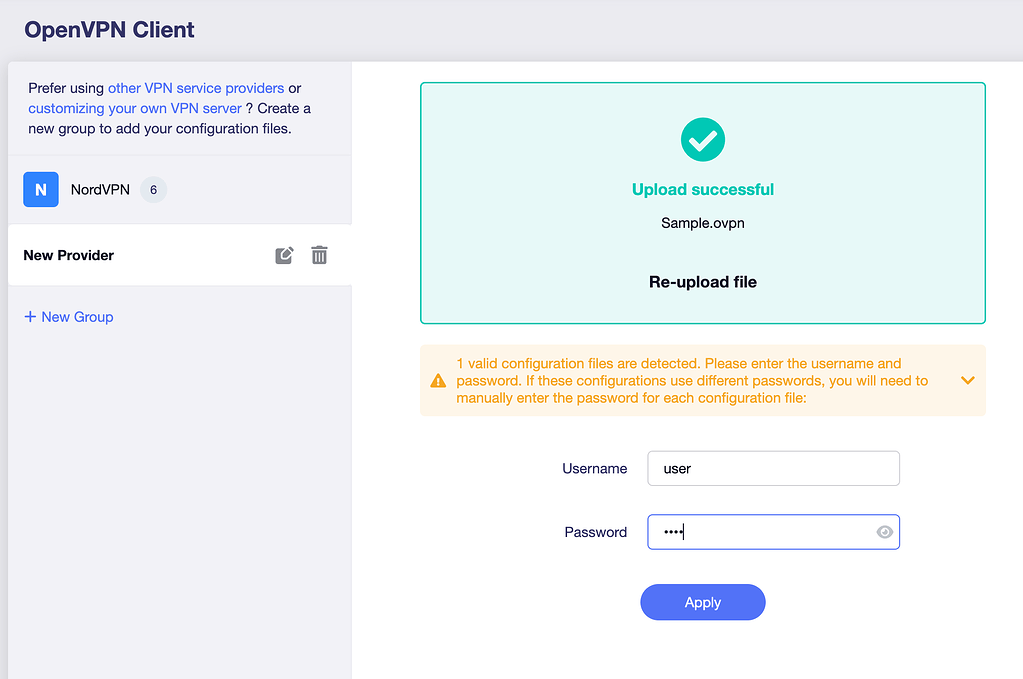1023x679 pixels.
Task: Expand the configuration warning with the chevron
Action: 967,381
